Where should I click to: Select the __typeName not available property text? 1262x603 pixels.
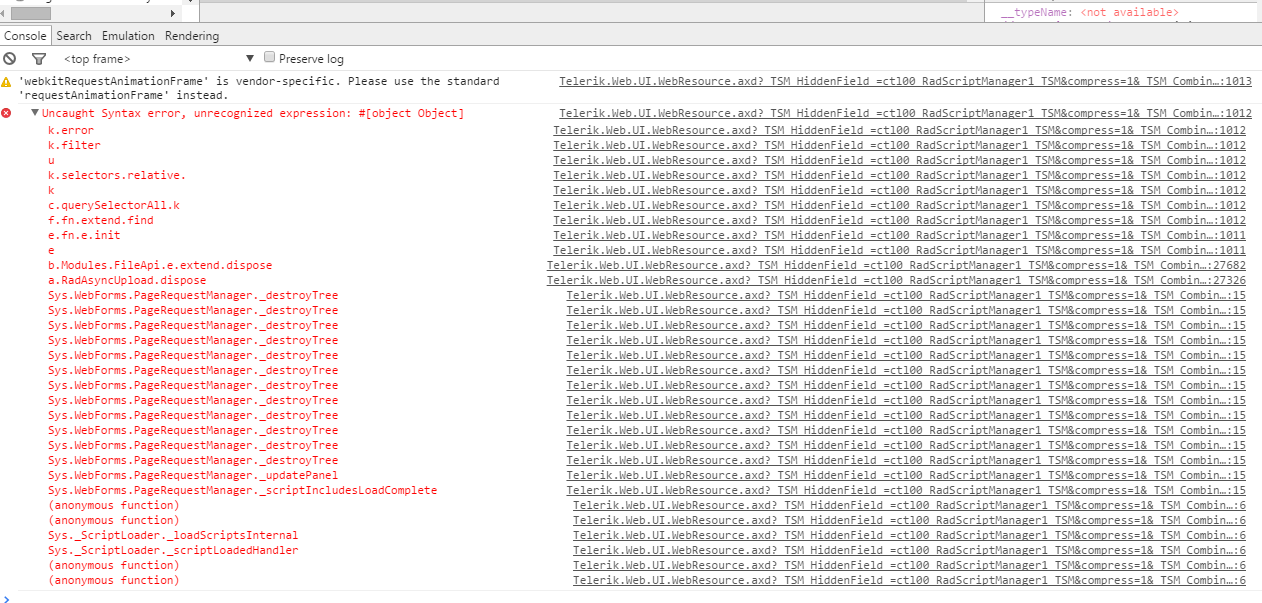pos(1089,12)
